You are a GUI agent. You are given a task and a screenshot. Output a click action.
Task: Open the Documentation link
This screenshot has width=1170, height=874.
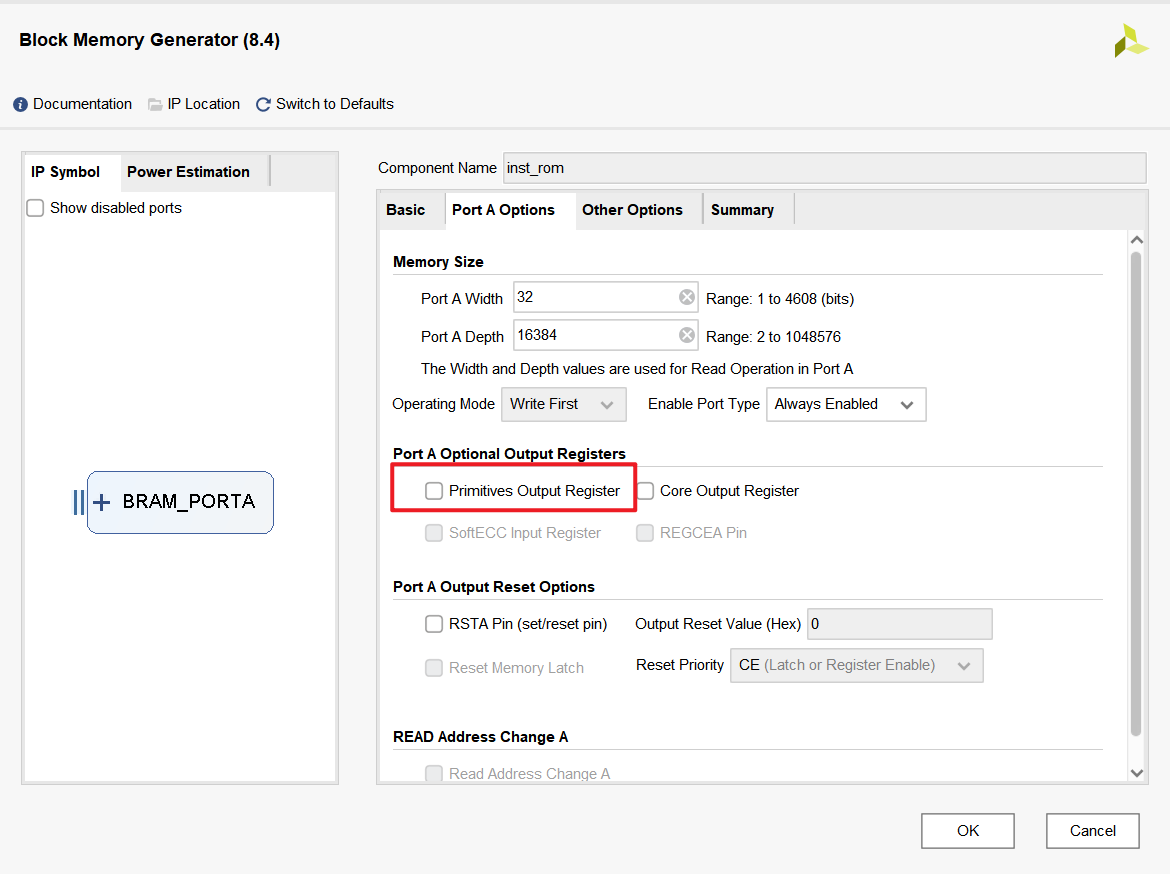(x=82, y=104)
